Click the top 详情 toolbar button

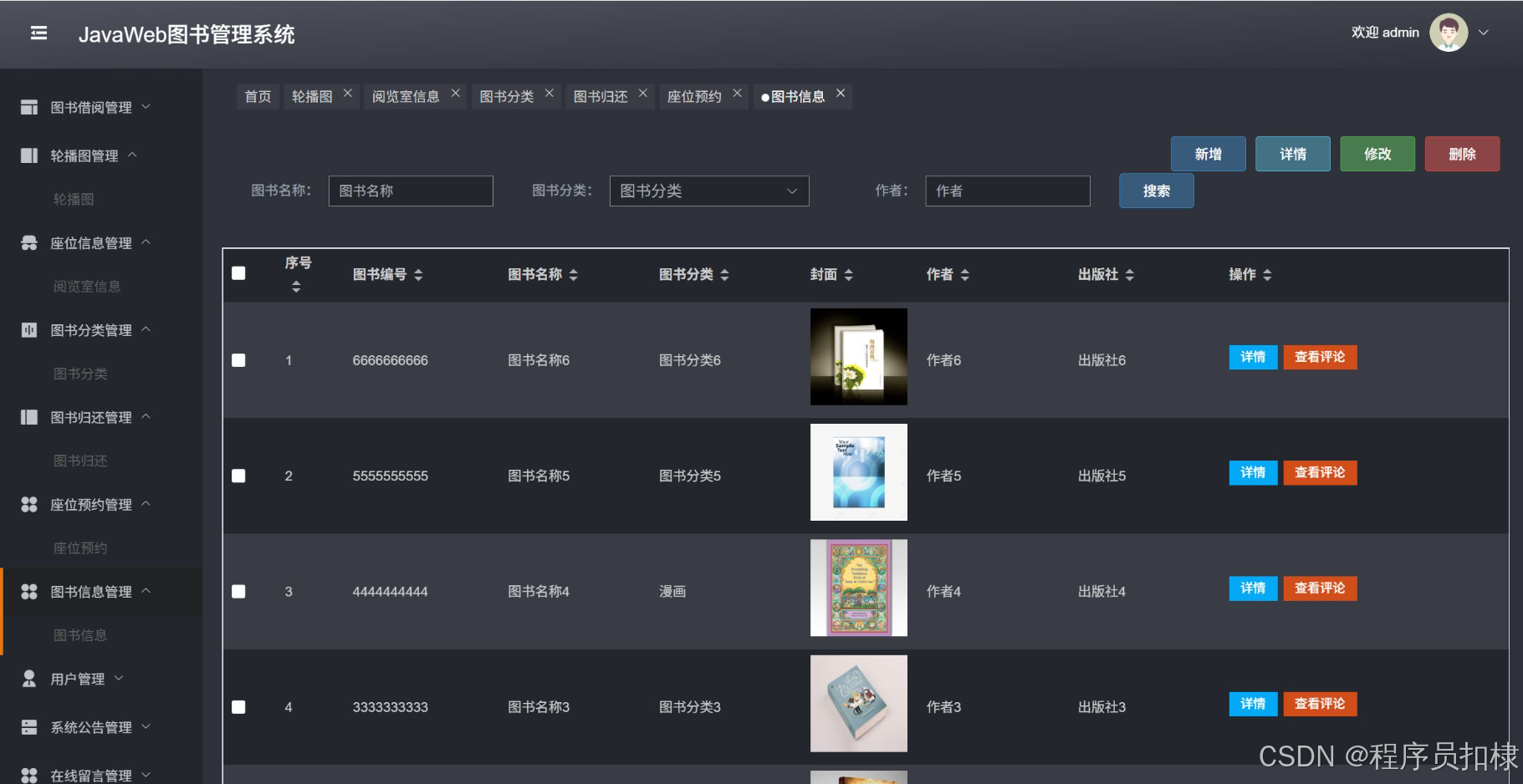[1293, 154]
